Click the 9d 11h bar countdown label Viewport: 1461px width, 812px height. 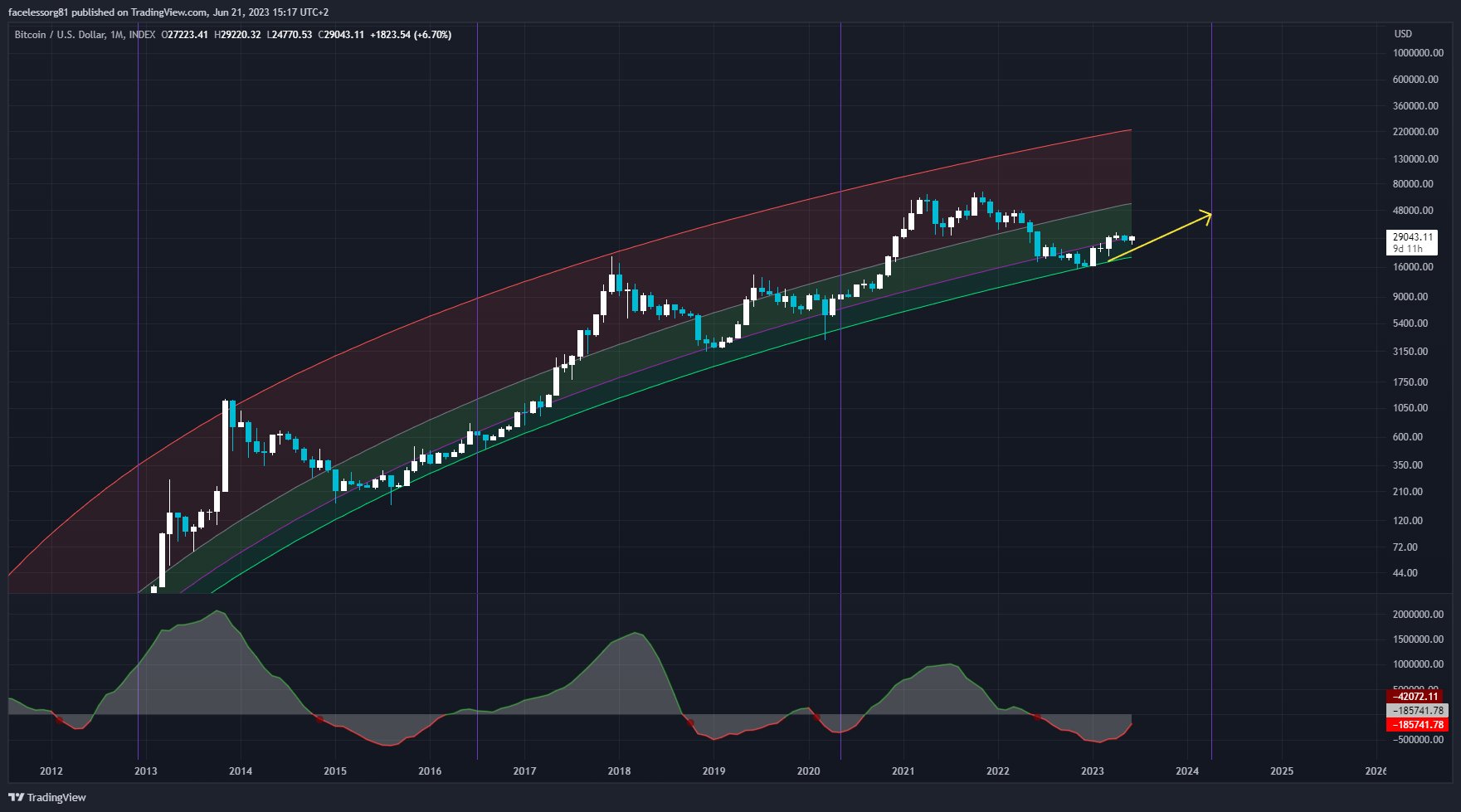[1407, 249]
